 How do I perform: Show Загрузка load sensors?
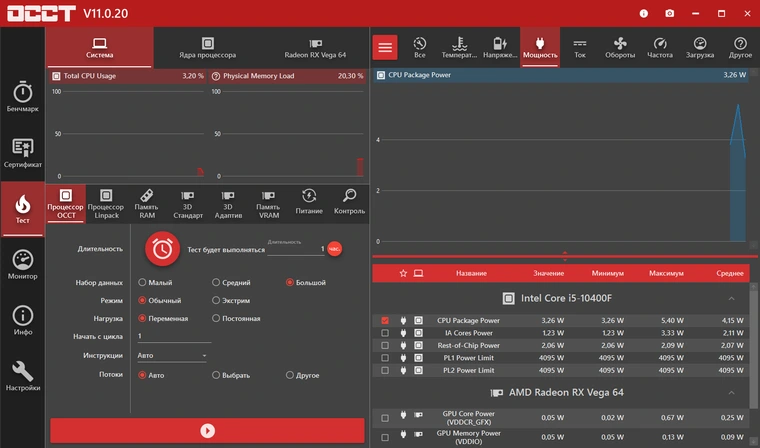700,48
